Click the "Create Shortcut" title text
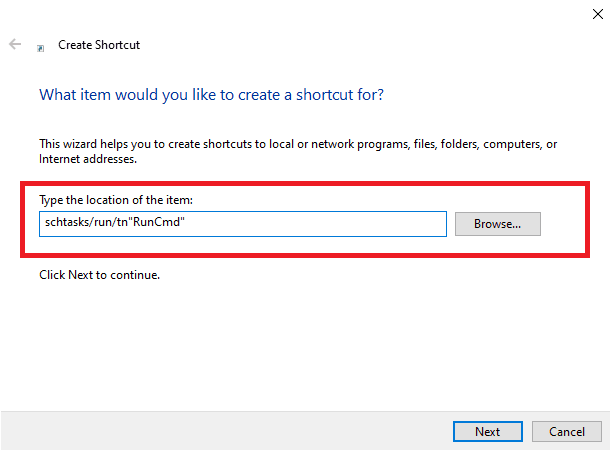This screenshot has width=610, height=450. point(99,45)
